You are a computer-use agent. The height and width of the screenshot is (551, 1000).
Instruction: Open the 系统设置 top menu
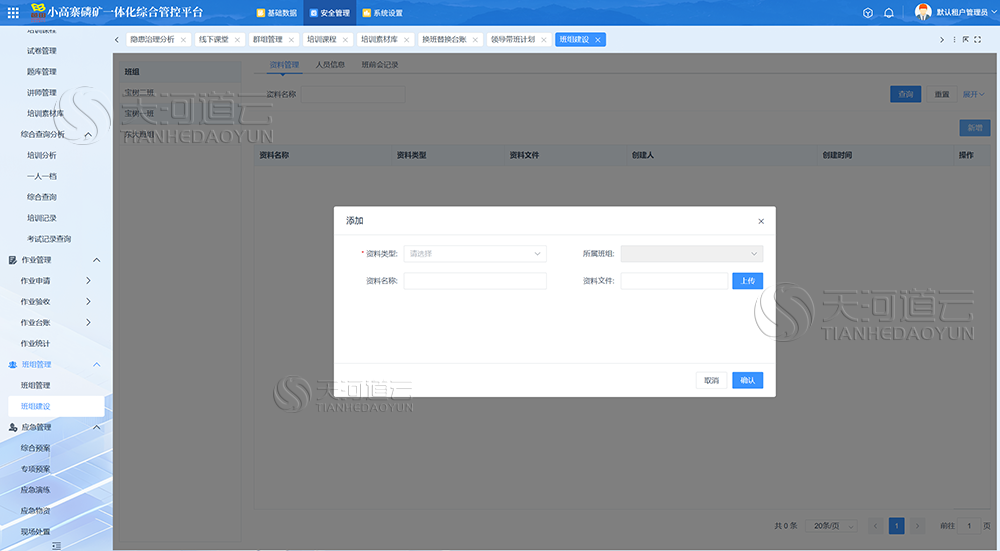(x=383, y=13)
